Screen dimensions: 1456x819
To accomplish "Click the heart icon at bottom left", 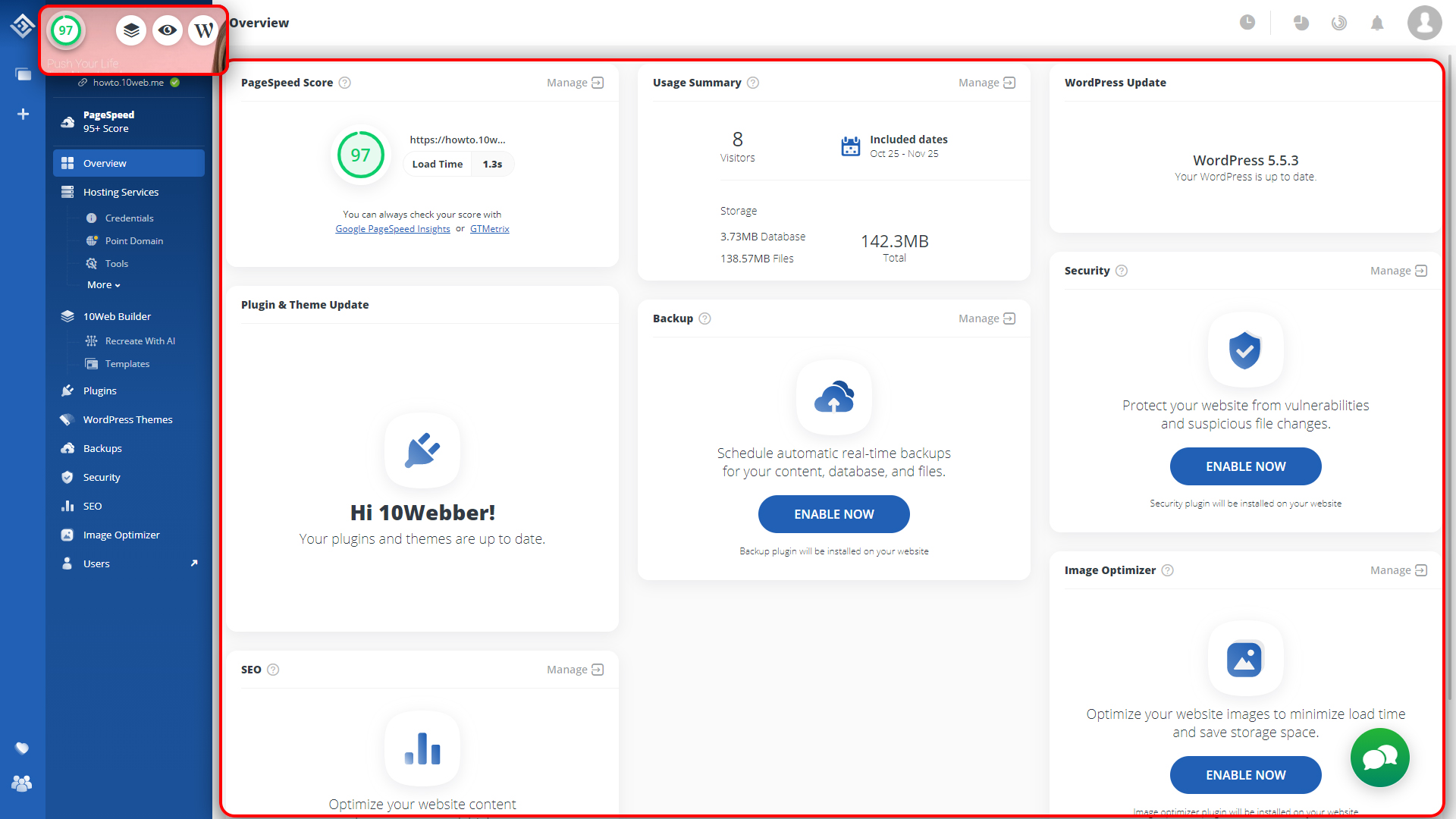I will point(22,748).
